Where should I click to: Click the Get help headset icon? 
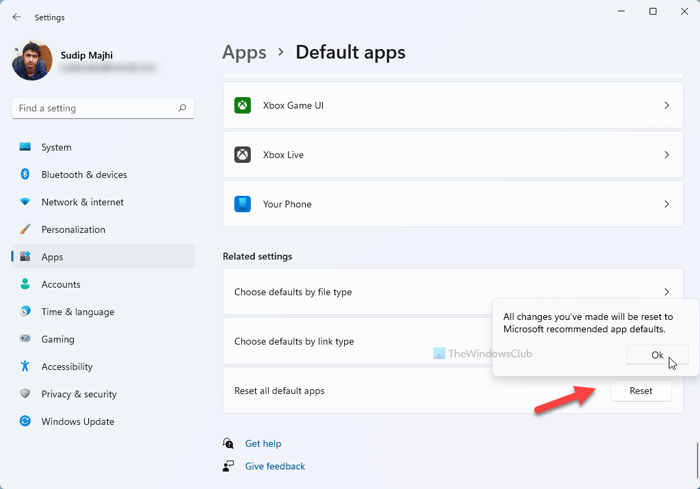click(x=229, y=443)
